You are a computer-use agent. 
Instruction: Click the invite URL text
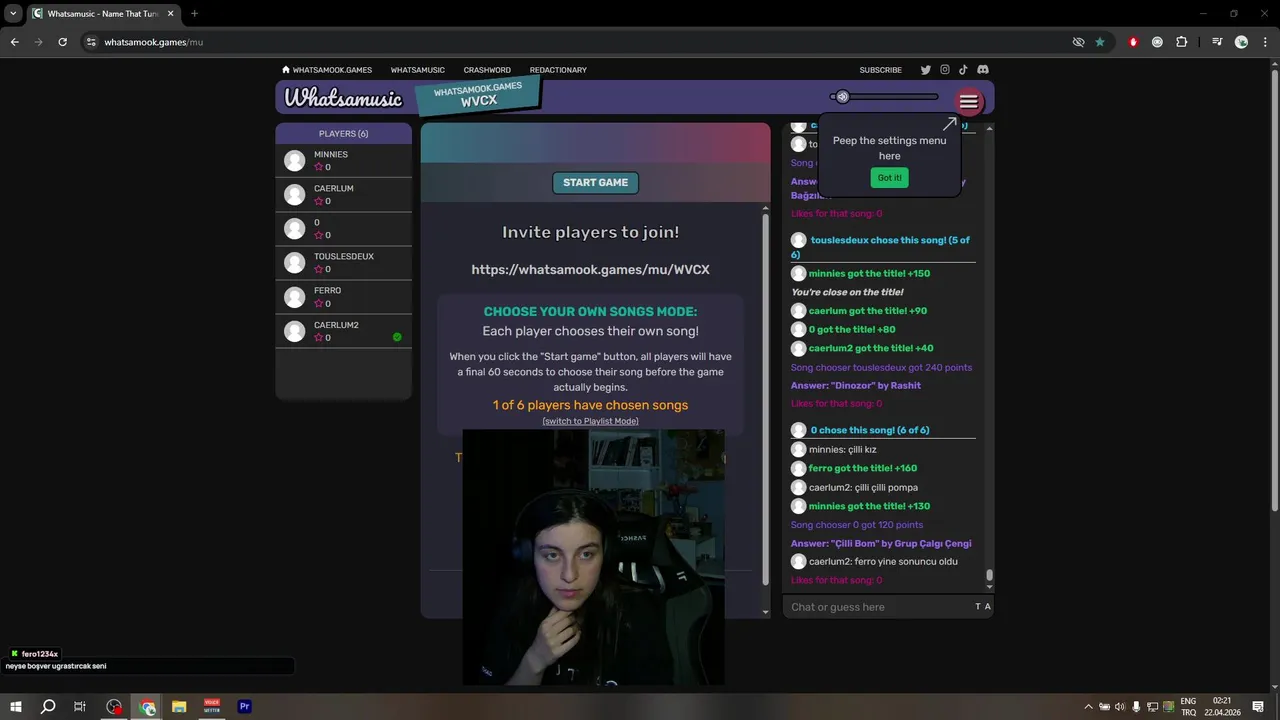(590, 270)
